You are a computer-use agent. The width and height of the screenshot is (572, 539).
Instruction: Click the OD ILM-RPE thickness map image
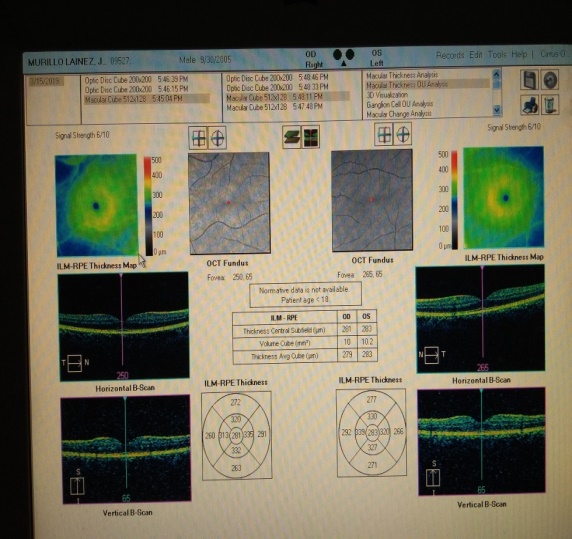click(x=97, y=205)
